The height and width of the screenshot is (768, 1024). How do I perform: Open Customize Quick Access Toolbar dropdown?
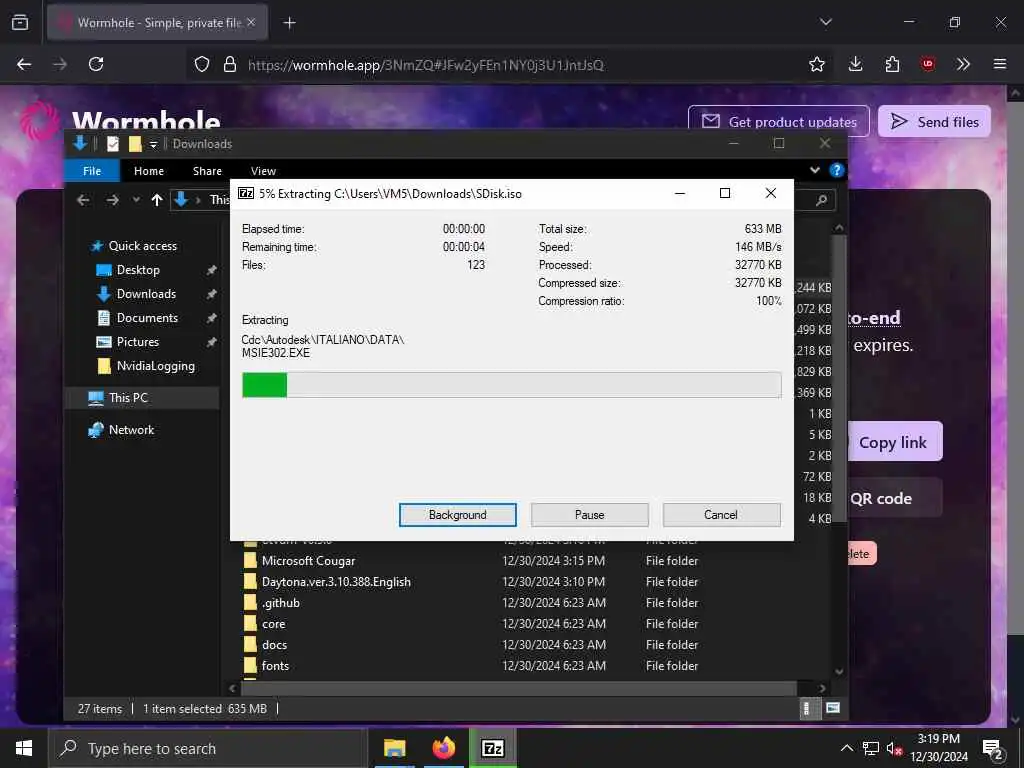point(153,144)
